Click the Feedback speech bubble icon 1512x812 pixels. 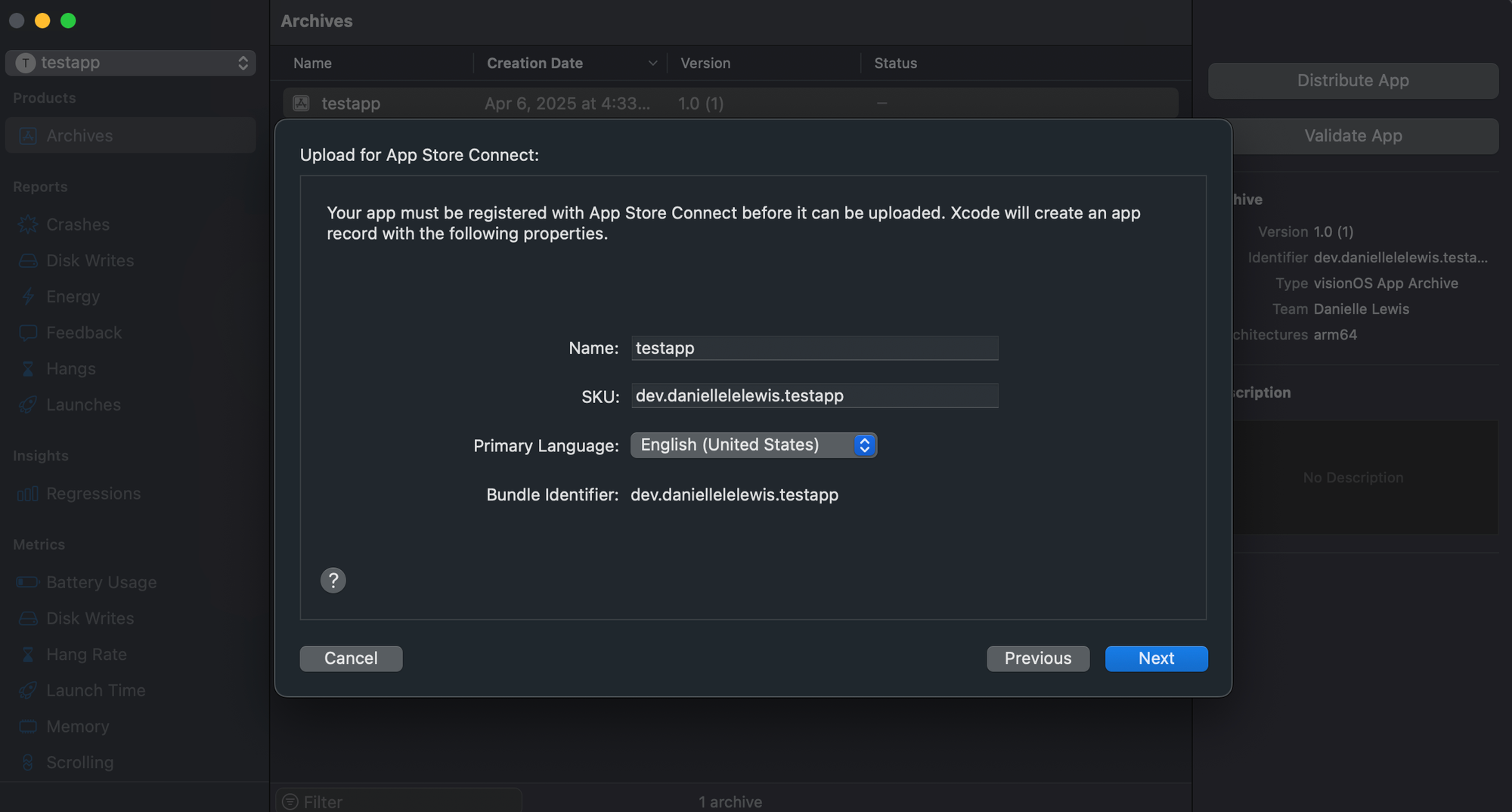(28, 333)
